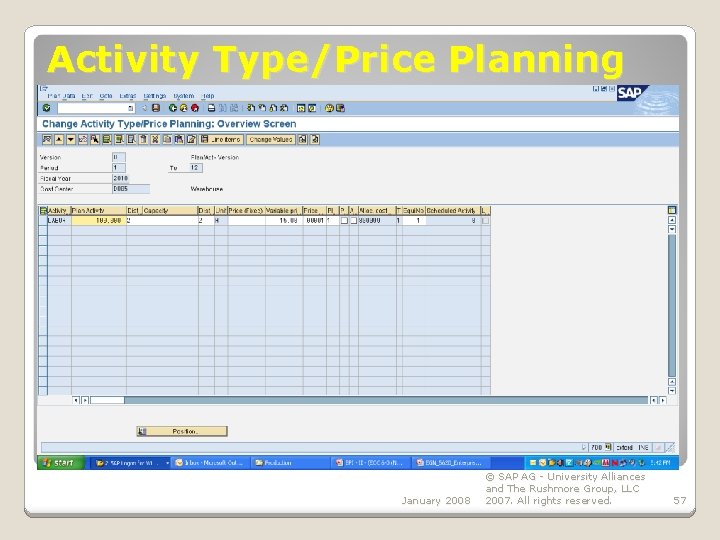720x540 pixels.
Task: Click the last icon right of Change Values
Action: tap(315, 139)
